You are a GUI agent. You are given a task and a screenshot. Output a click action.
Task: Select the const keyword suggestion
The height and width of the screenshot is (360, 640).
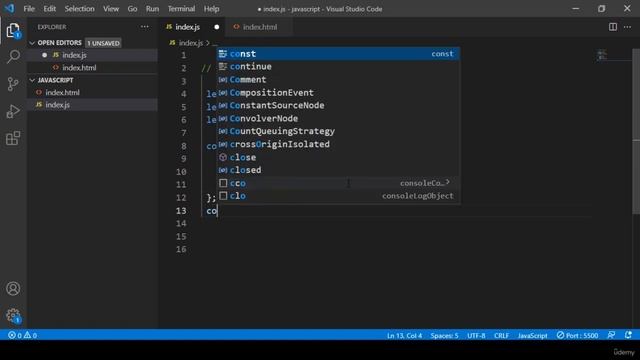338,54
